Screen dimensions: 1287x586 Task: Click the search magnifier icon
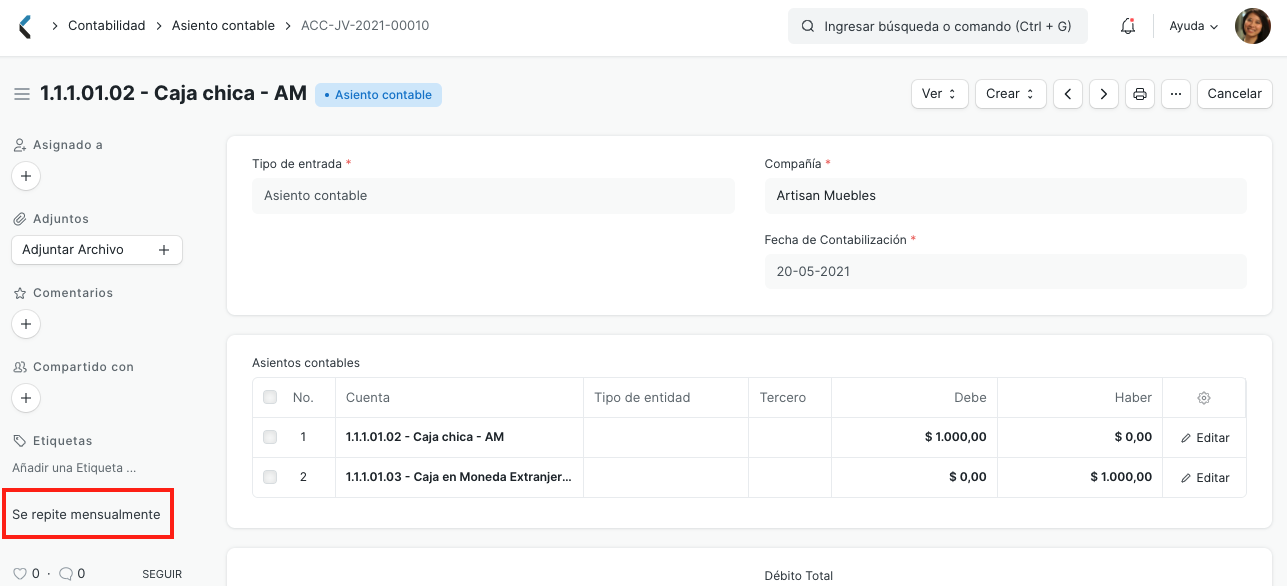click(807, 27)
